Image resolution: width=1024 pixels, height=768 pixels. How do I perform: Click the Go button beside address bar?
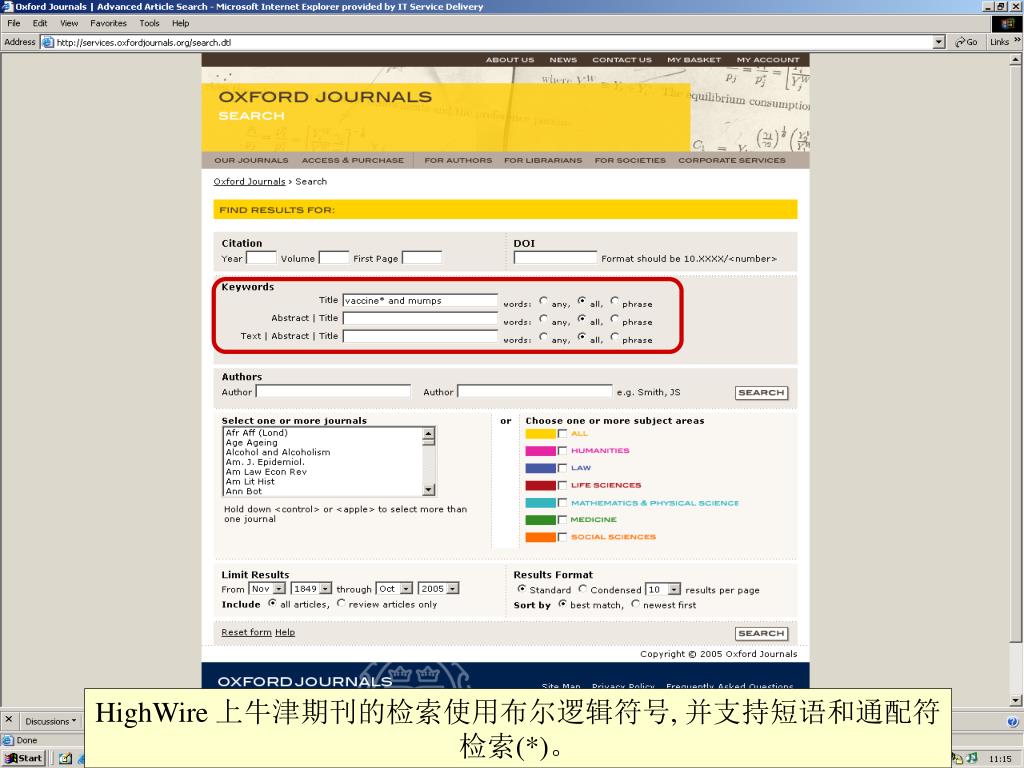pos(967,42)
